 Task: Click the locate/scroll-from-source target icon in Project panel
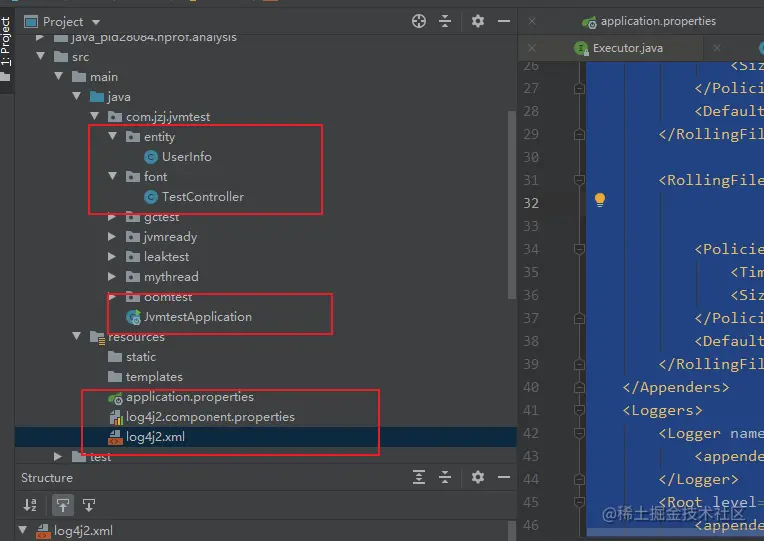419,21
